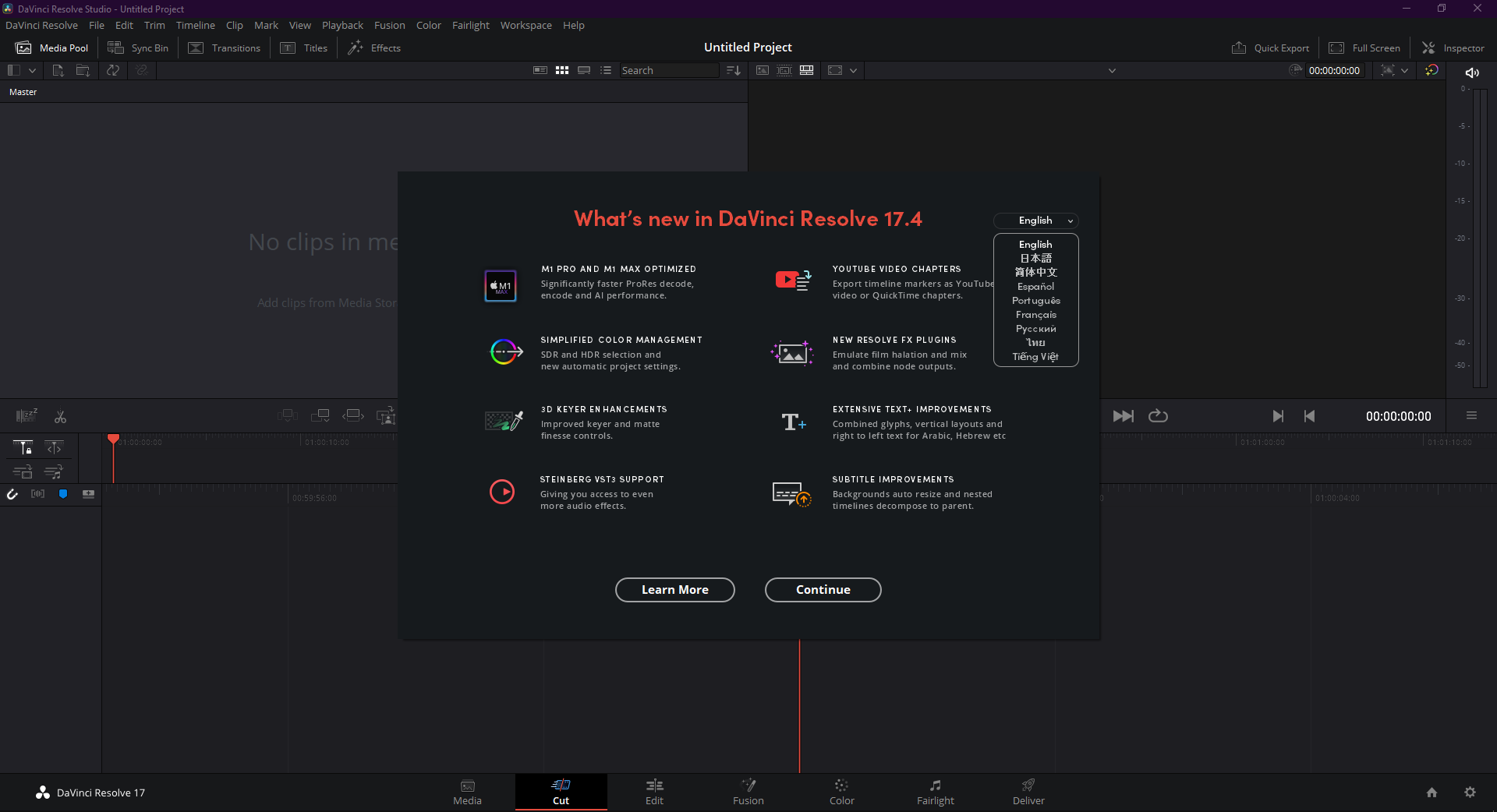
Task: Click the Import Media Folder icon
Action: tap(83, 70)
